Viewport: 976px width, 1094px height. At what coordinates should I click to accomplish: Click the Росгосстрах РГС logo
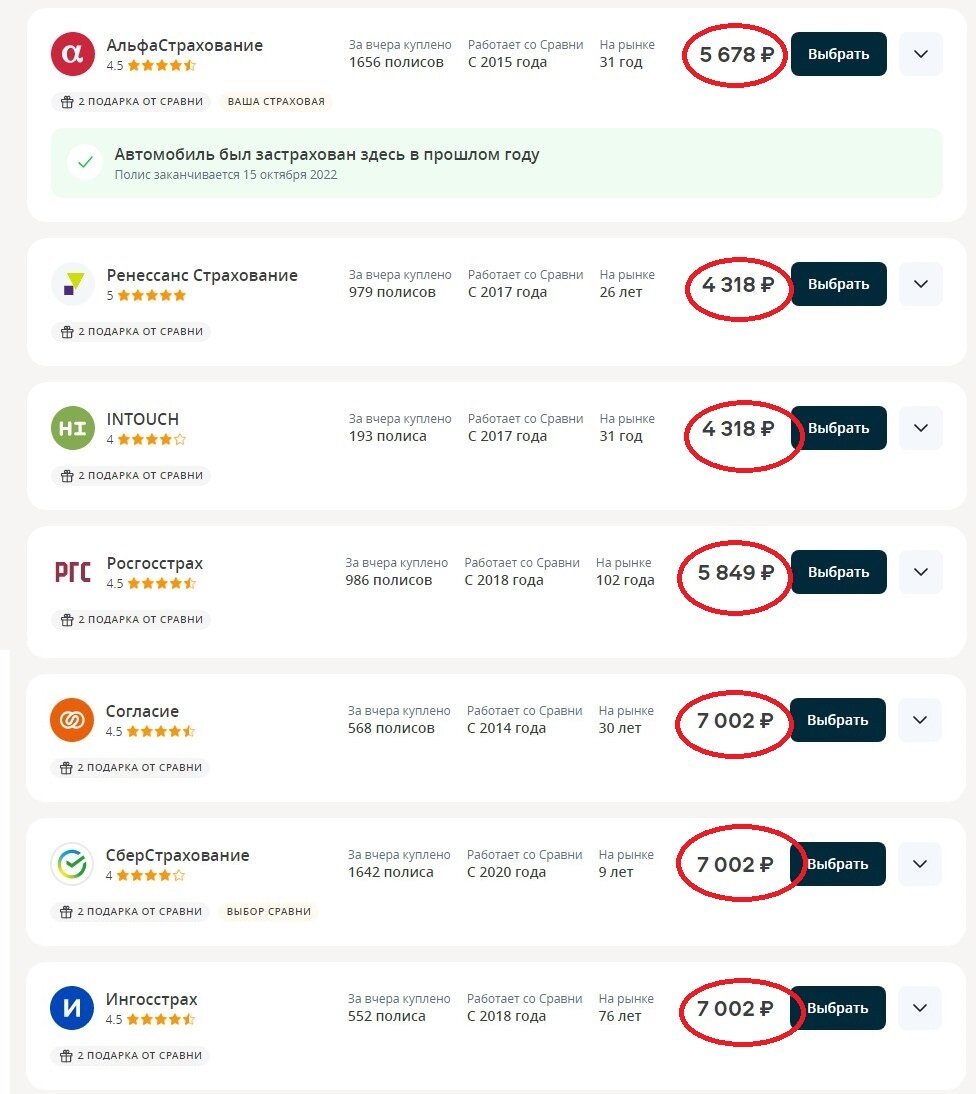click(x=72, y=572)
